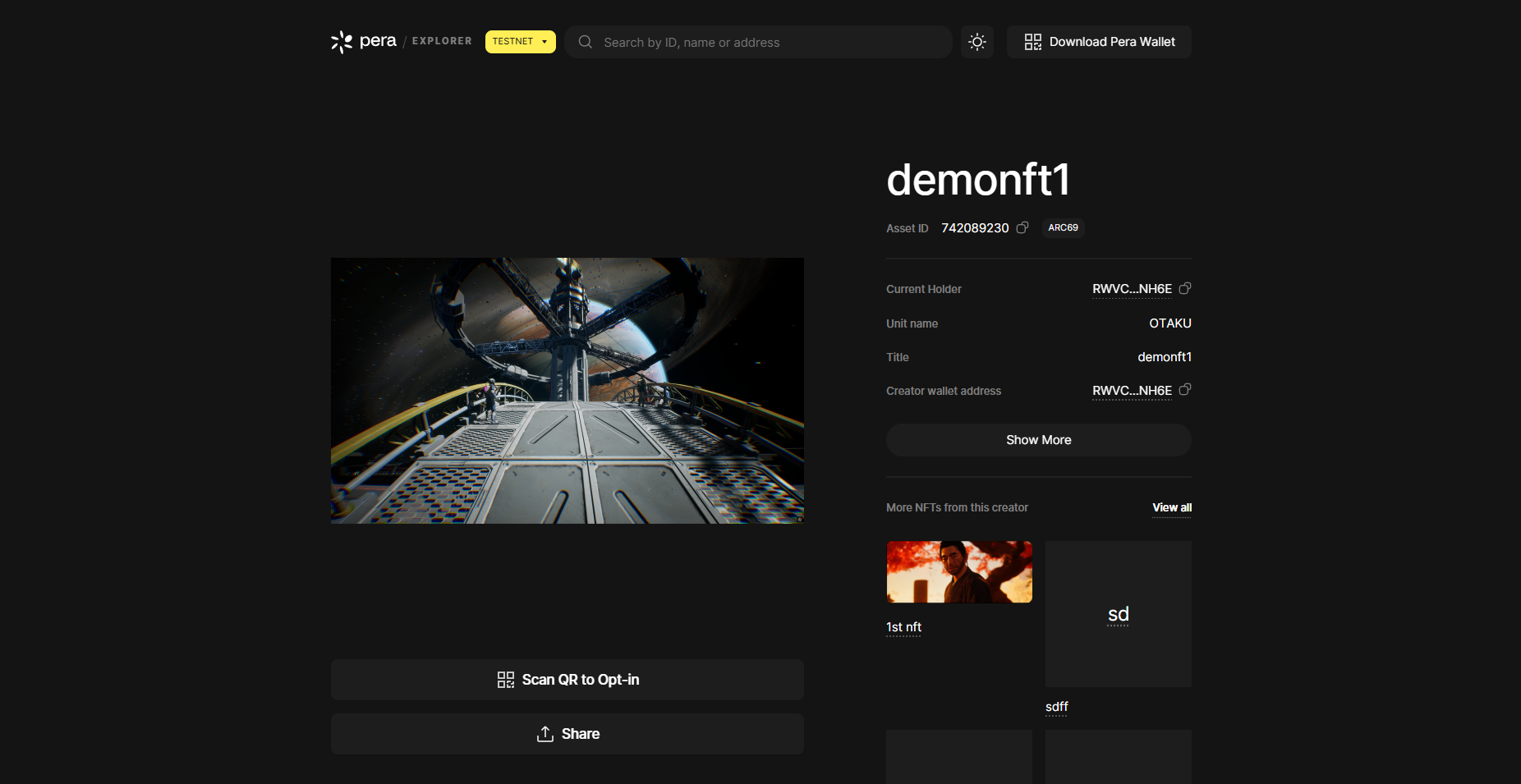Click Download Pera Wallet button
Viewport: 1521px width, 784px height.
(1099, 42)
